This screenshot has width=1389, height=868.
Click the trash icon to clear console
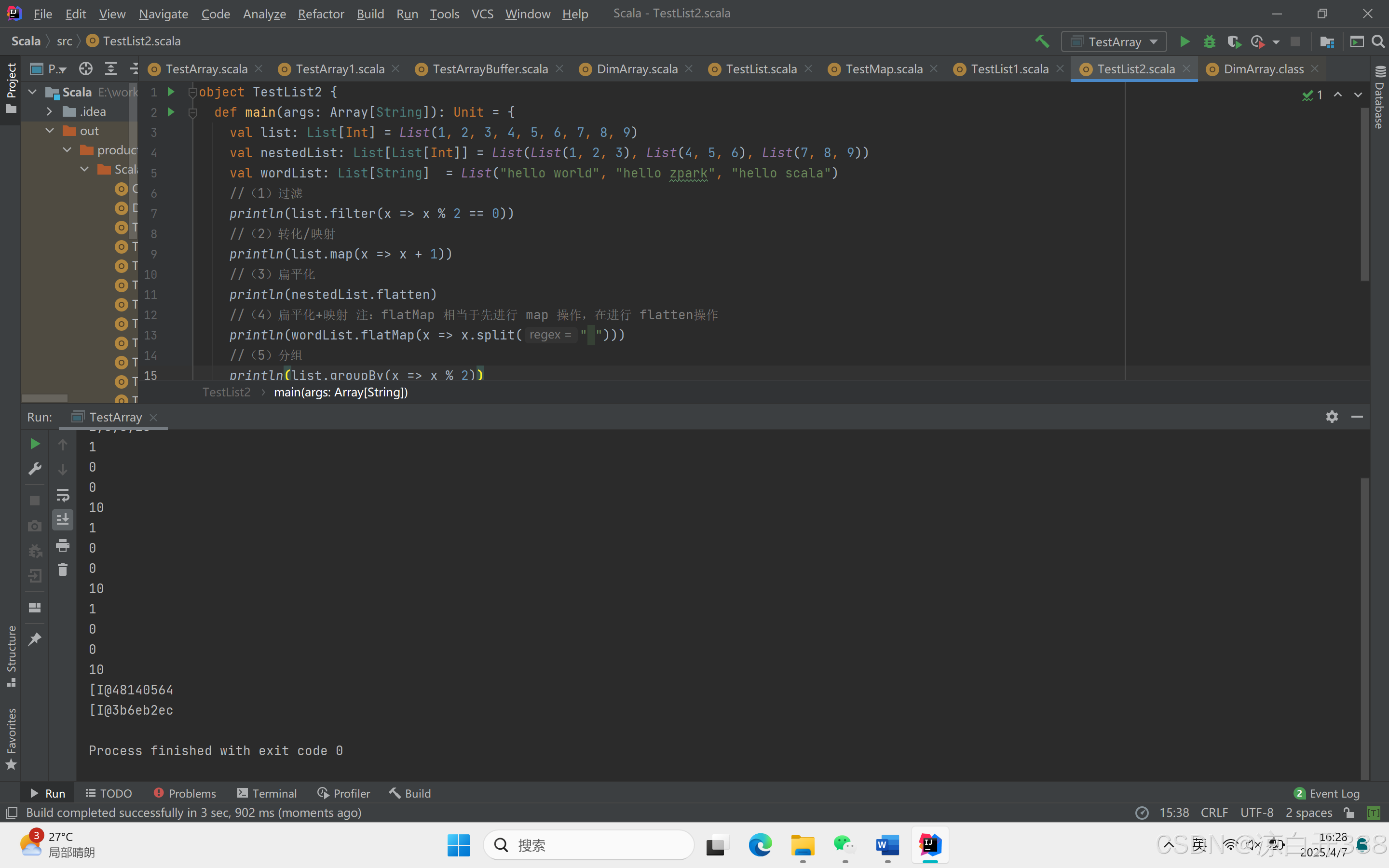pos(63,570)
